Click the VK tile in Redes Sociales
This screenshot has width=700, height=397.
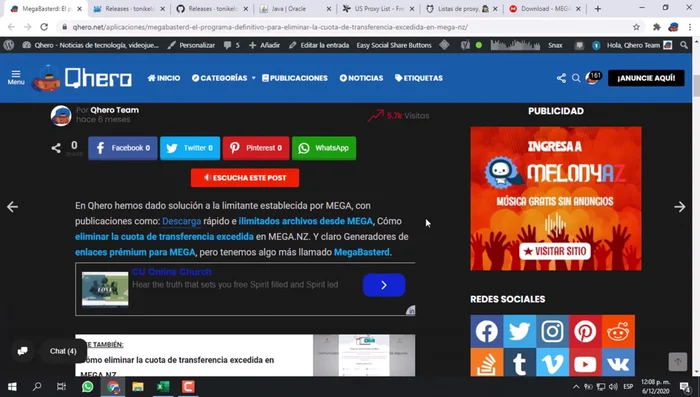pos(618,363)
